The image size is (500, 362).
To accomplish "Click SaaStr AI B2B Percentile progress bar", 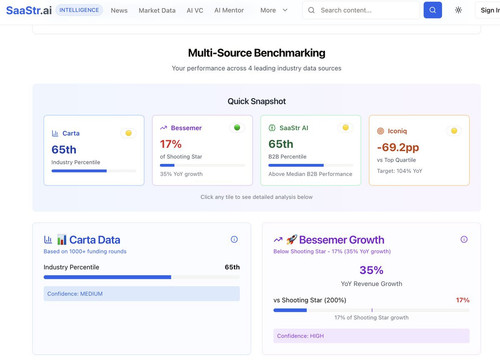I will pyautogui.click(x=311, y=165).
